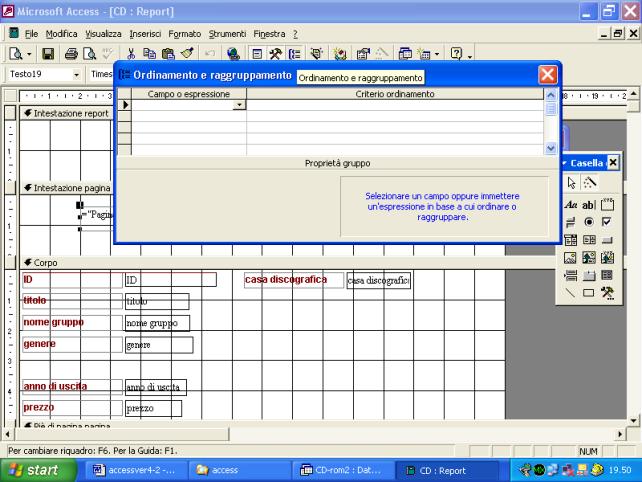
Task: Switch to the access folder taskbar button
Action: [x=240, y=470]
